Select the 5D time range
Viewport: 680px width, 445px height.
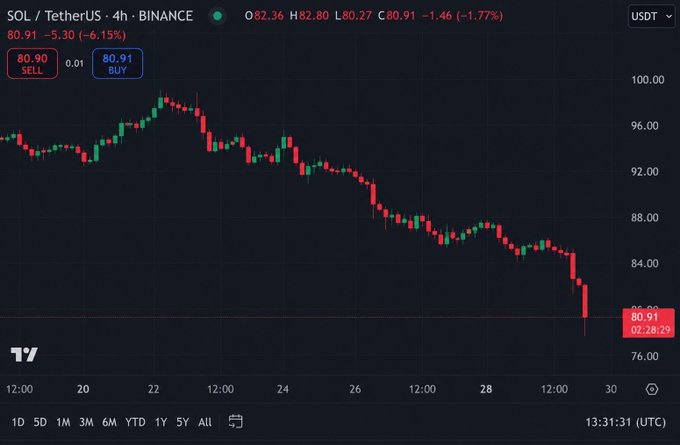40,422
